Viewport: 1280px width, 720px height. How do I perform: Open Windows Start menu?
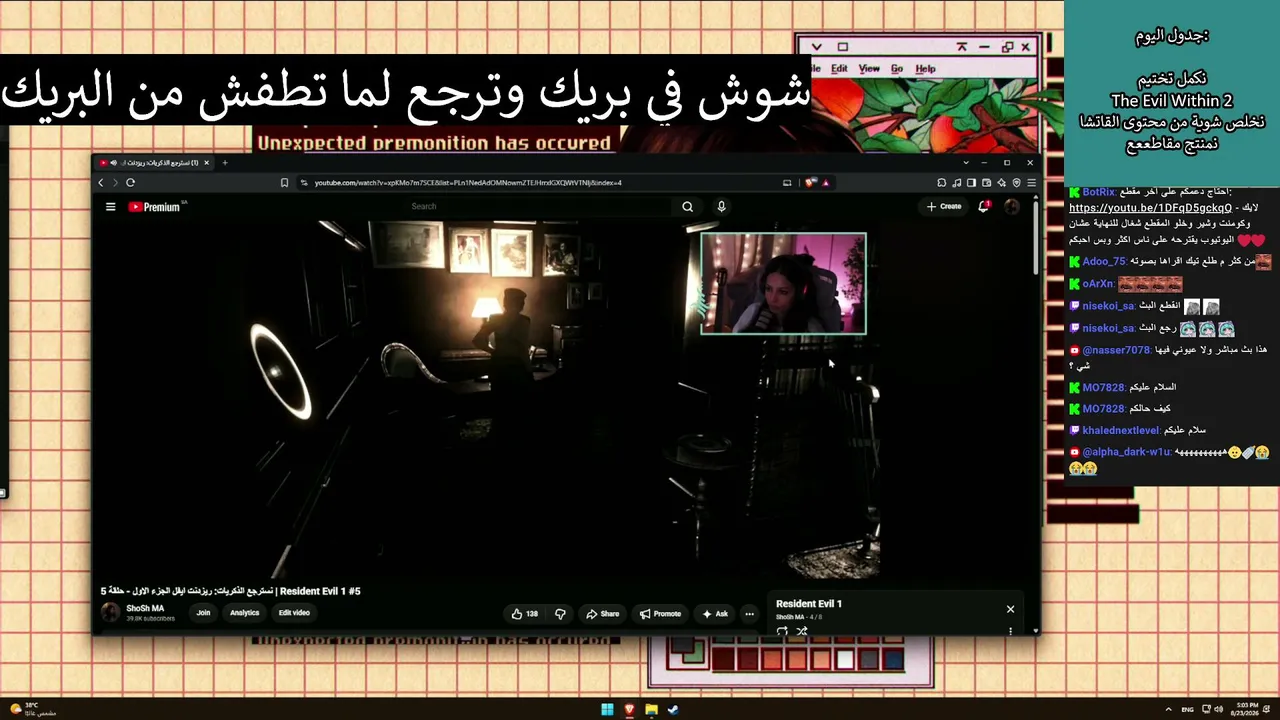[607, 710]
